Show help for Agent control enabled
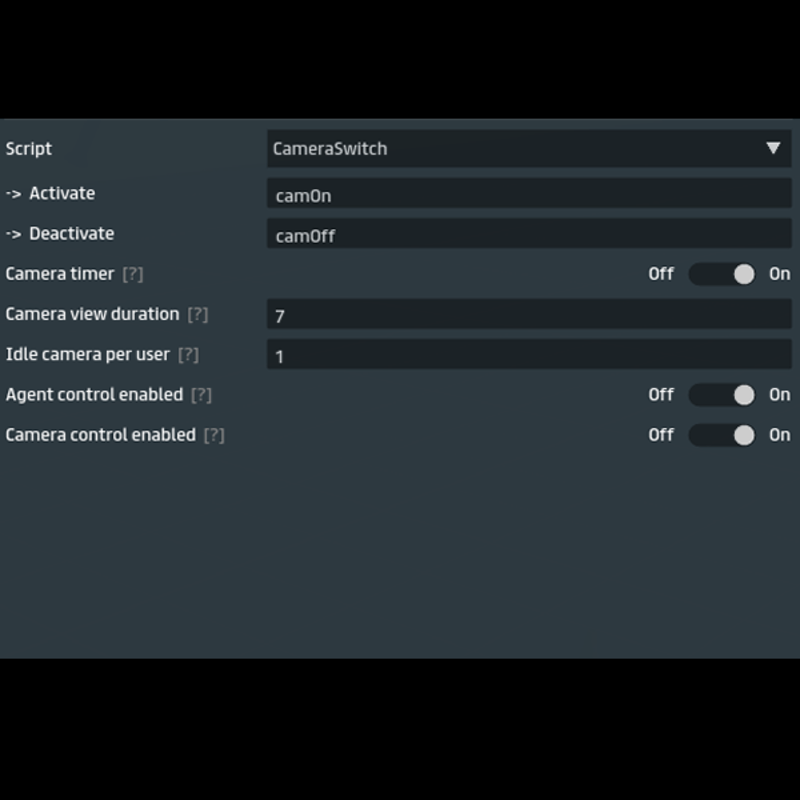This screenshot has width=800, height=800. point(201,395)
